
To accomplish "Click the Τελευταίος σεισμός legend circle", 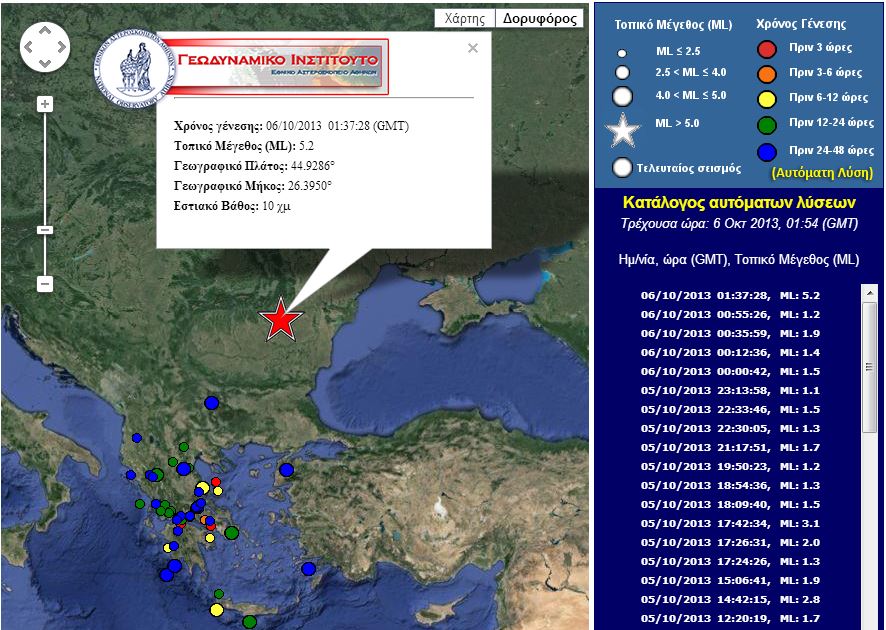I will point(622,168).
